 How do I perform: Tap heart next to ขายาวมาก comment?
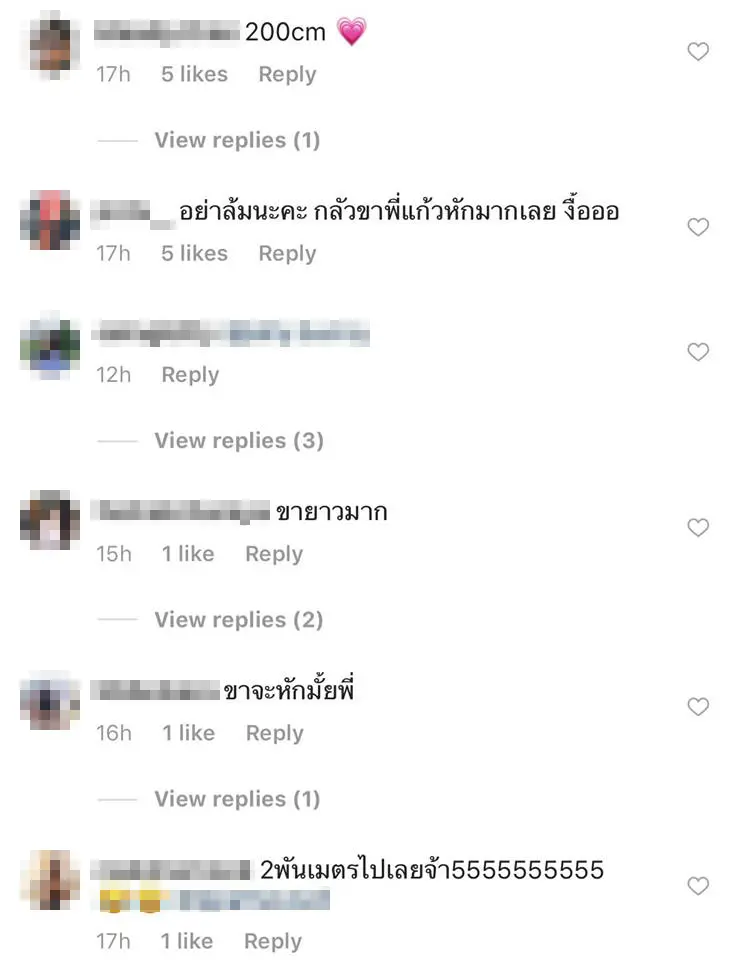click(698, 527)
